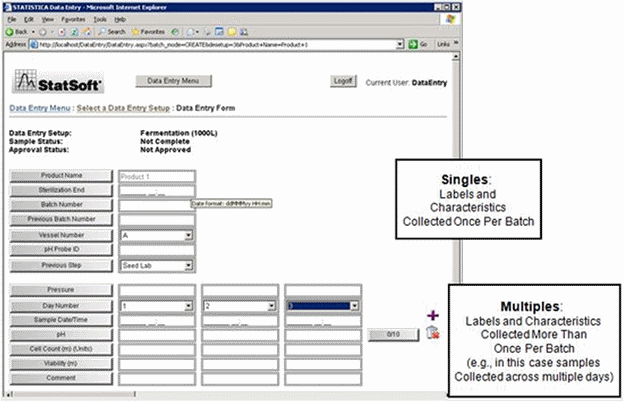Click the Discuss icon in toolbar
The image size is (624, 402).
point(232,32)
